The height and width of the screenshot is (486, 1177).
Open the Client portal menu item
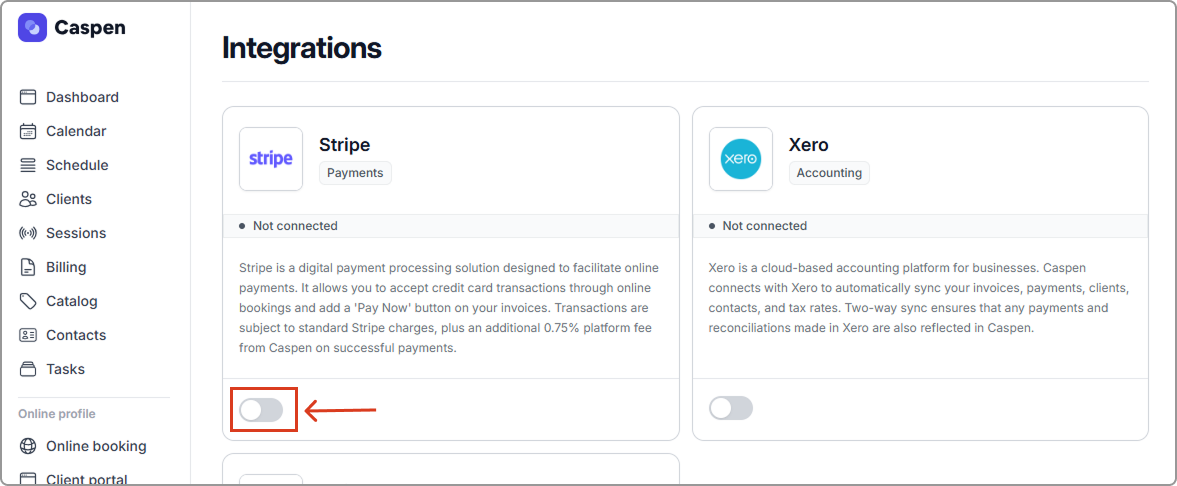click(x=87, y=479)
